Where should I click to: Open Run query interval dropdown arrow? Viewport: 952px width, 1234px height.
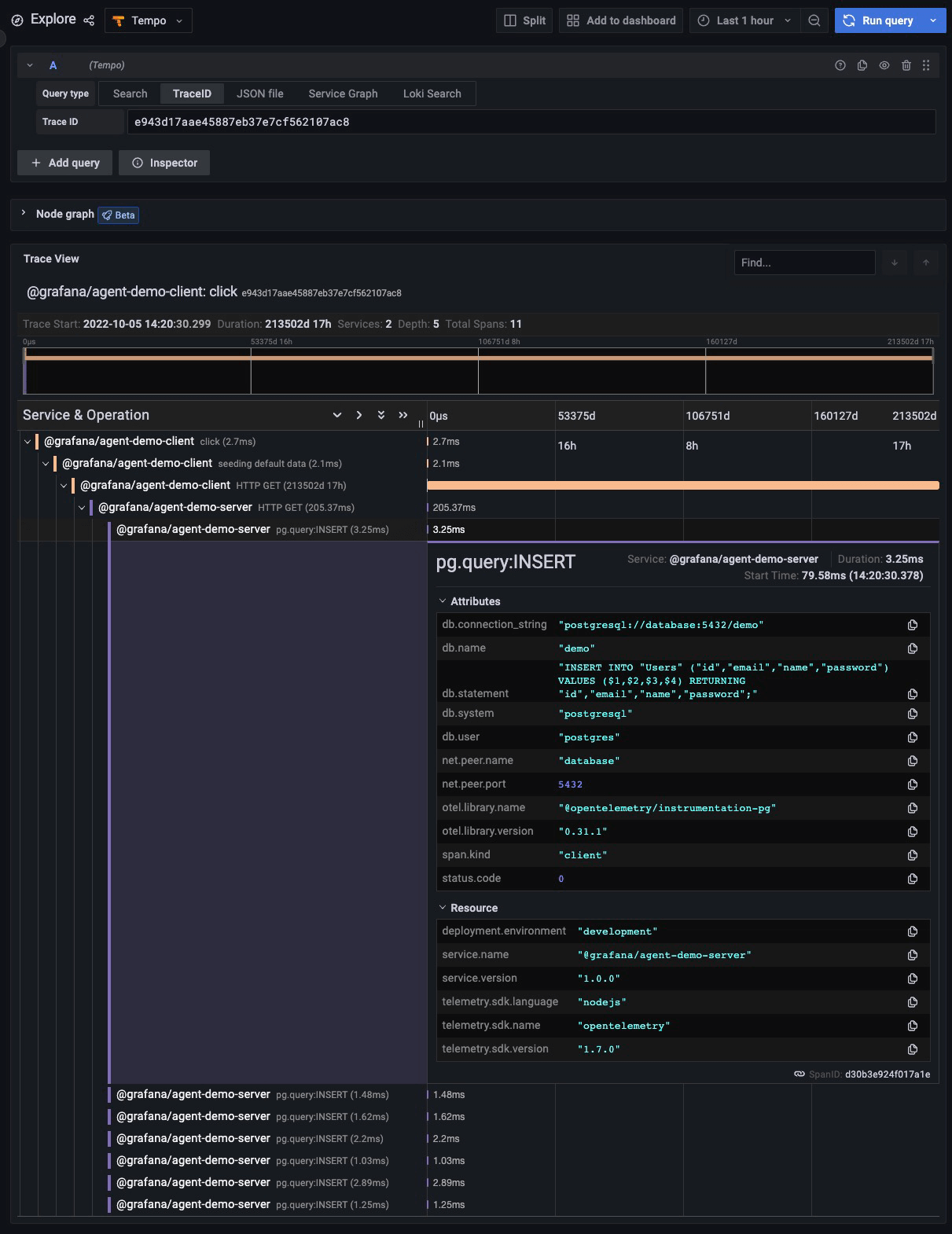933,20
